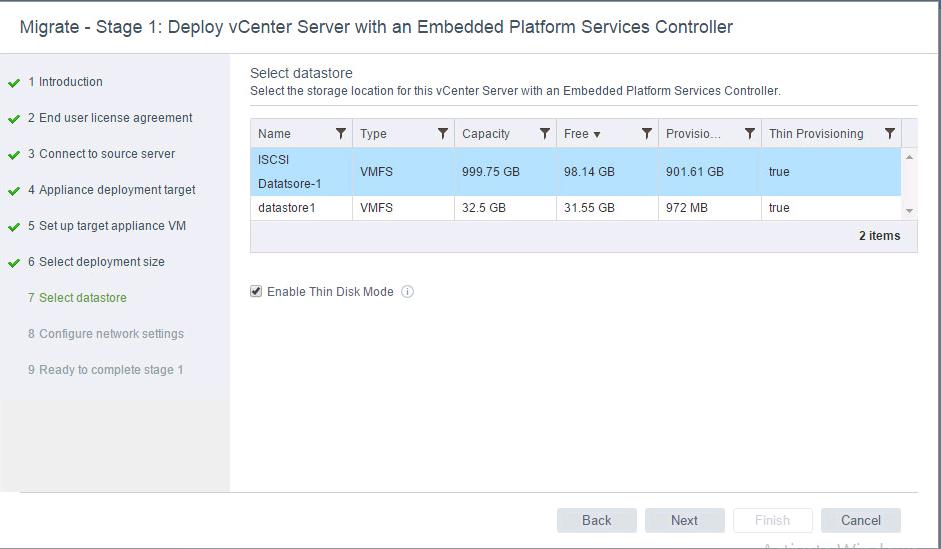The height and width of the screenshot is (549, 941).
Task: Open the Type column filter
Action: (442, 133)
